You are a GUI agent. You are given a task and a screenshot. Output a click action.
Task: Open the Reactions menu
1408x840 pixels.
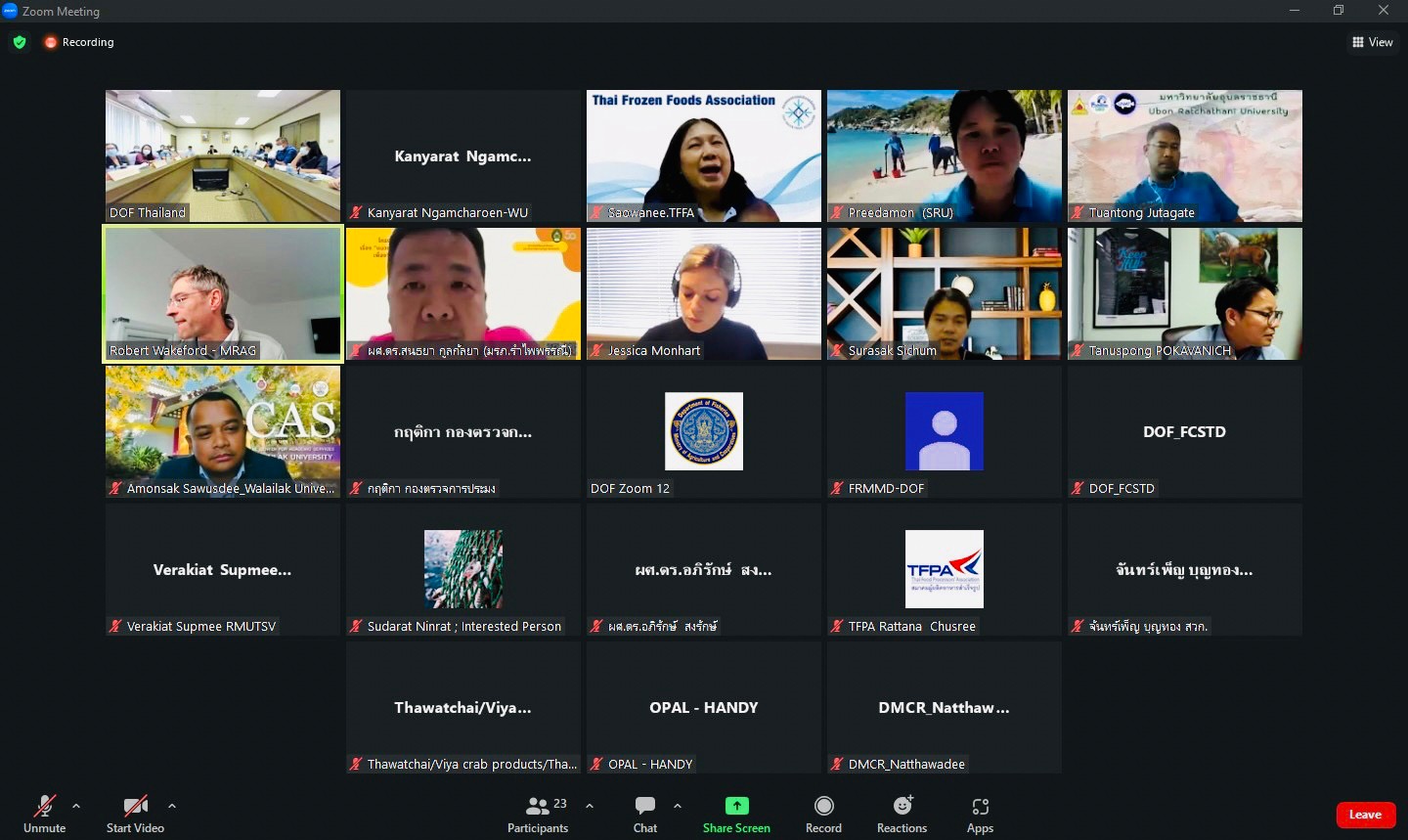click(902, 806)
